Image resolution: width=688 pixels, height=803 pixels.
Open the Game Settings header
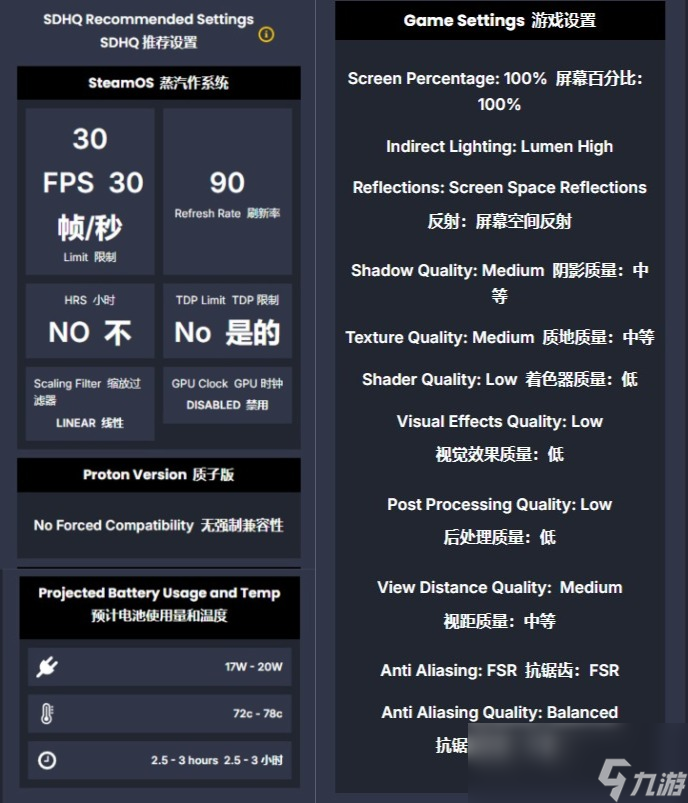tap(499, 20)
